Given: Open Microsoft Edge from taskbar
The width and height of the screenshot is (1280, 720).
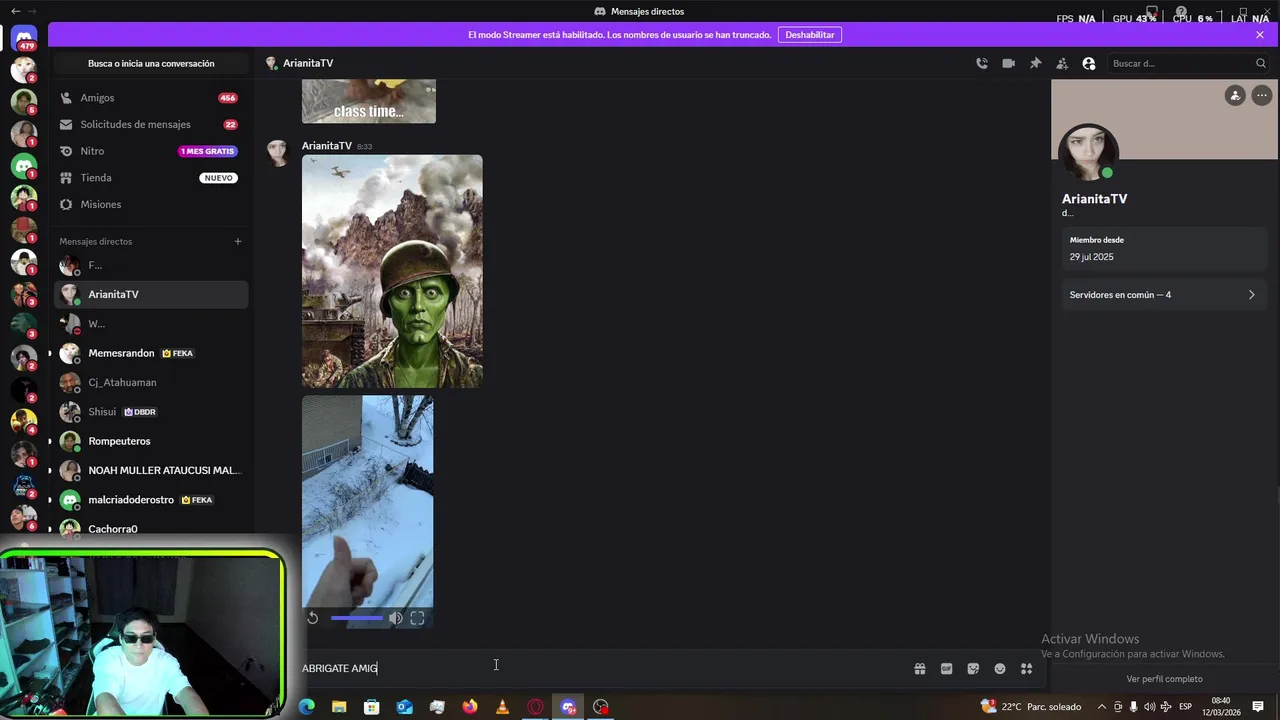Looking at the screenshot, I should [x=307, y=707].
